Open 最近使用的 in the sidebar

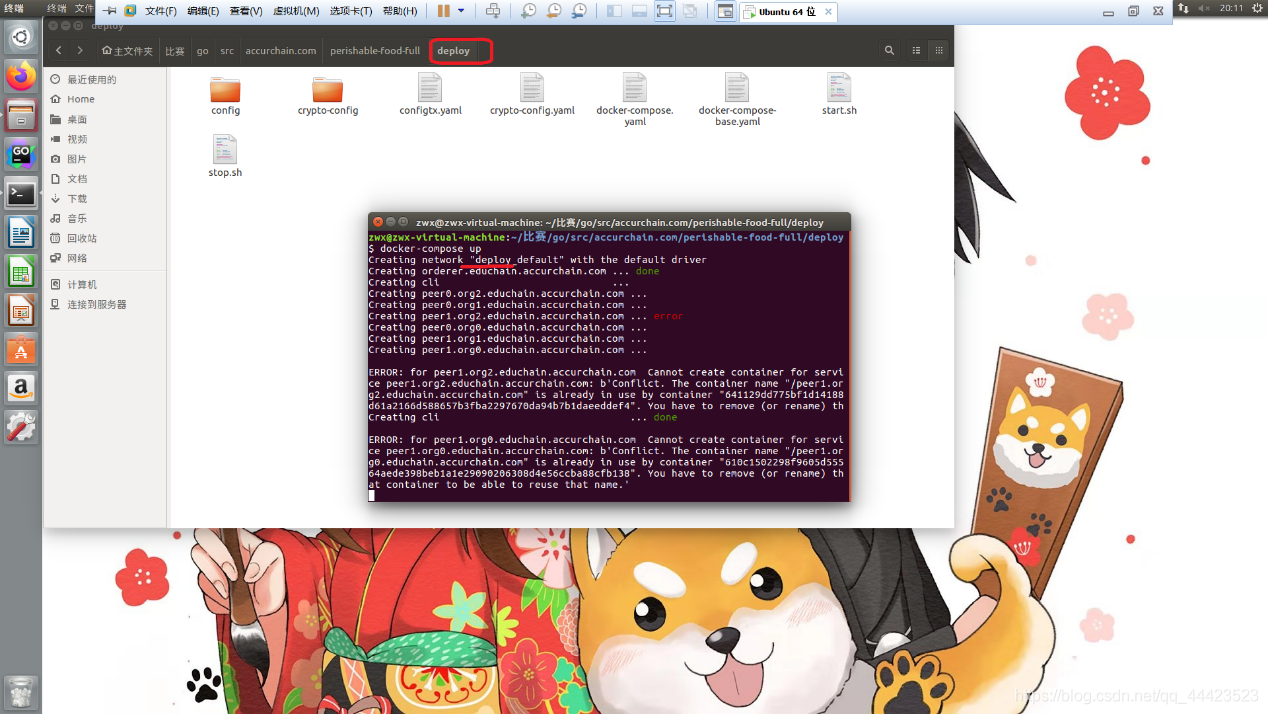pos(92,79)
